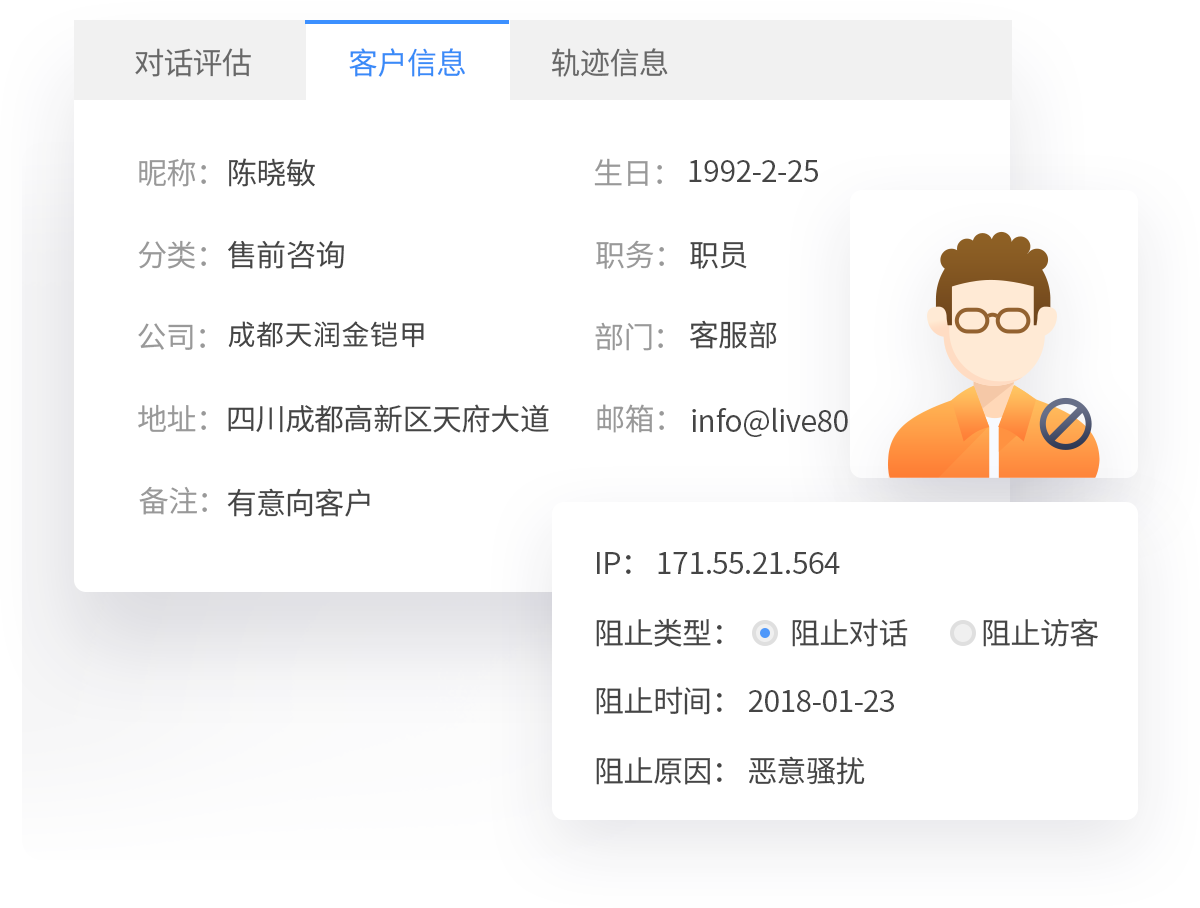Click the remark 有意向客户
Screen dimensions: 1200x908
pyautogui.click(x=298, y=501)
